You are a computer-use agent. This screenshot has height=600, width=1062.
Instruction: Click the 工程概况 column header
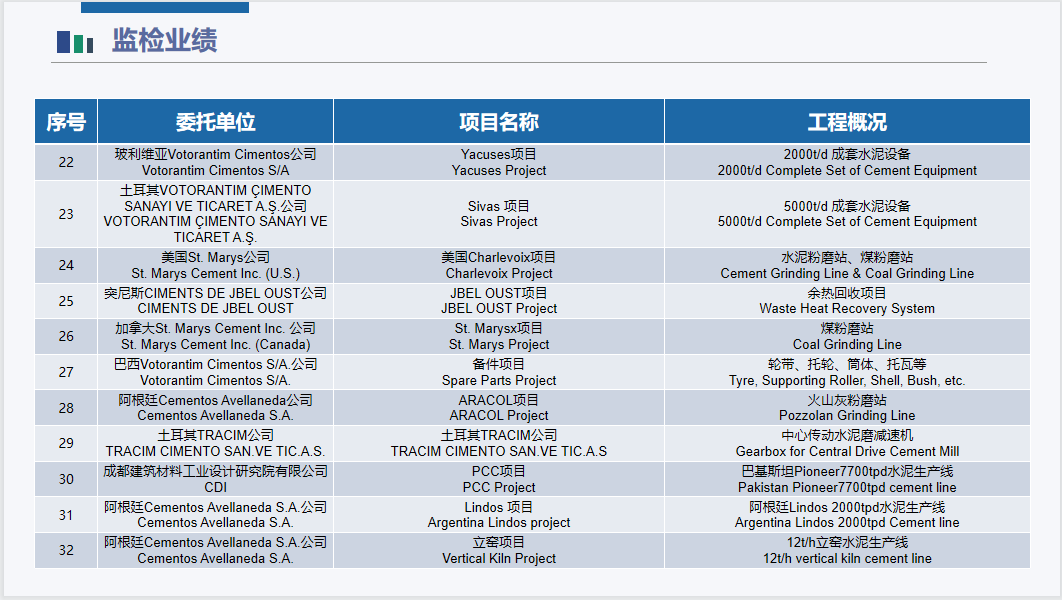[847, 122]
